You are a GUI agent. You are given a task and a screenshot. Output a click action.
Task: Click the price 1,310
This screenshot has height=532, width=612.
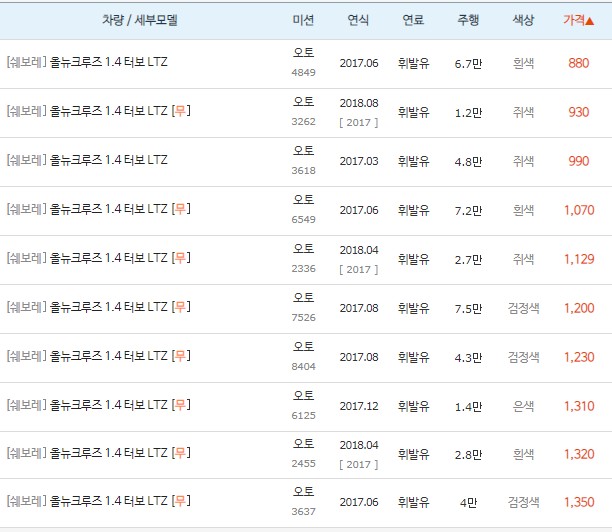coord(579,406)
